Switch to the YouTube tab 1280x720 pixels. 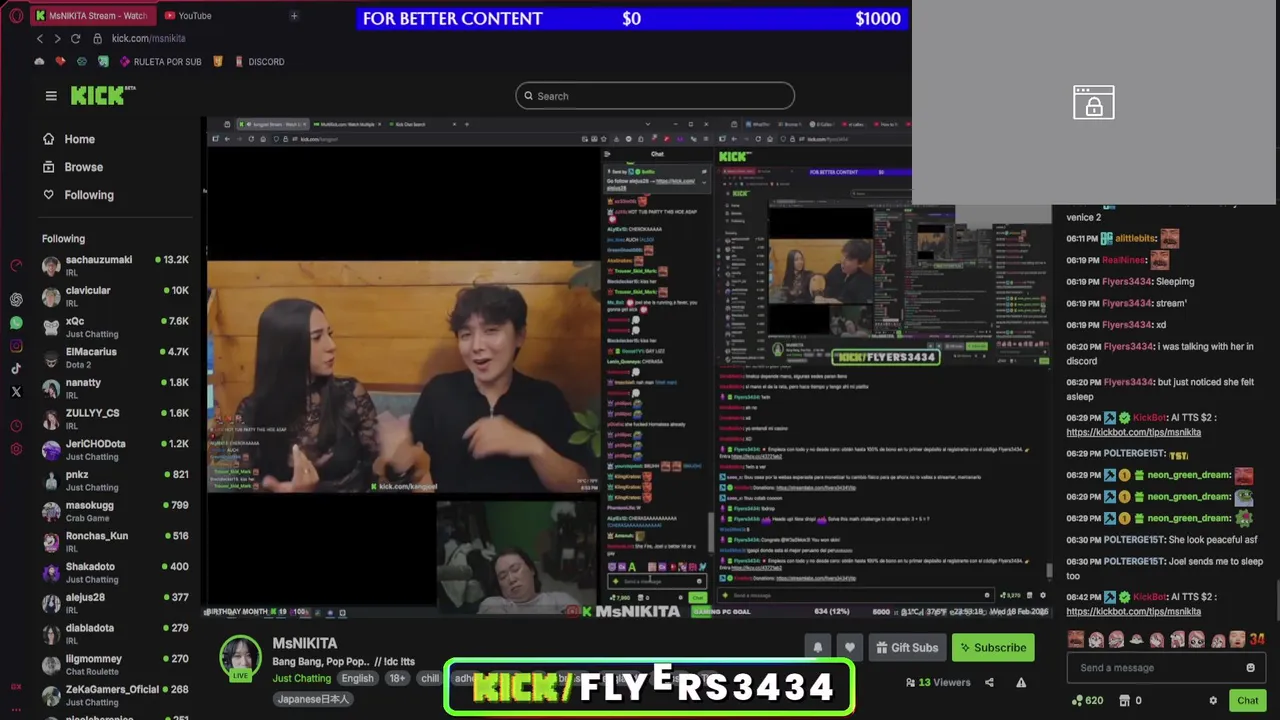point(188,15)
